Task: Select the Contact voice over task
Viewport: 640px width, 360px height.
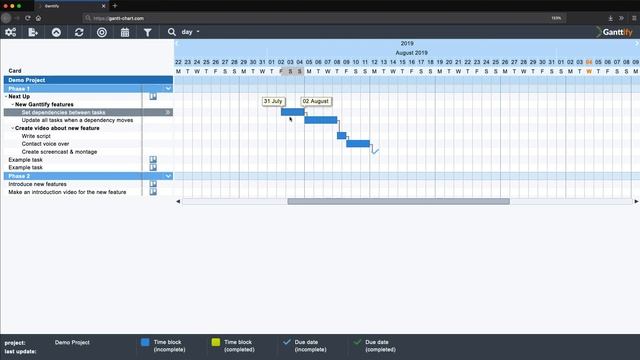Action: 45,144
